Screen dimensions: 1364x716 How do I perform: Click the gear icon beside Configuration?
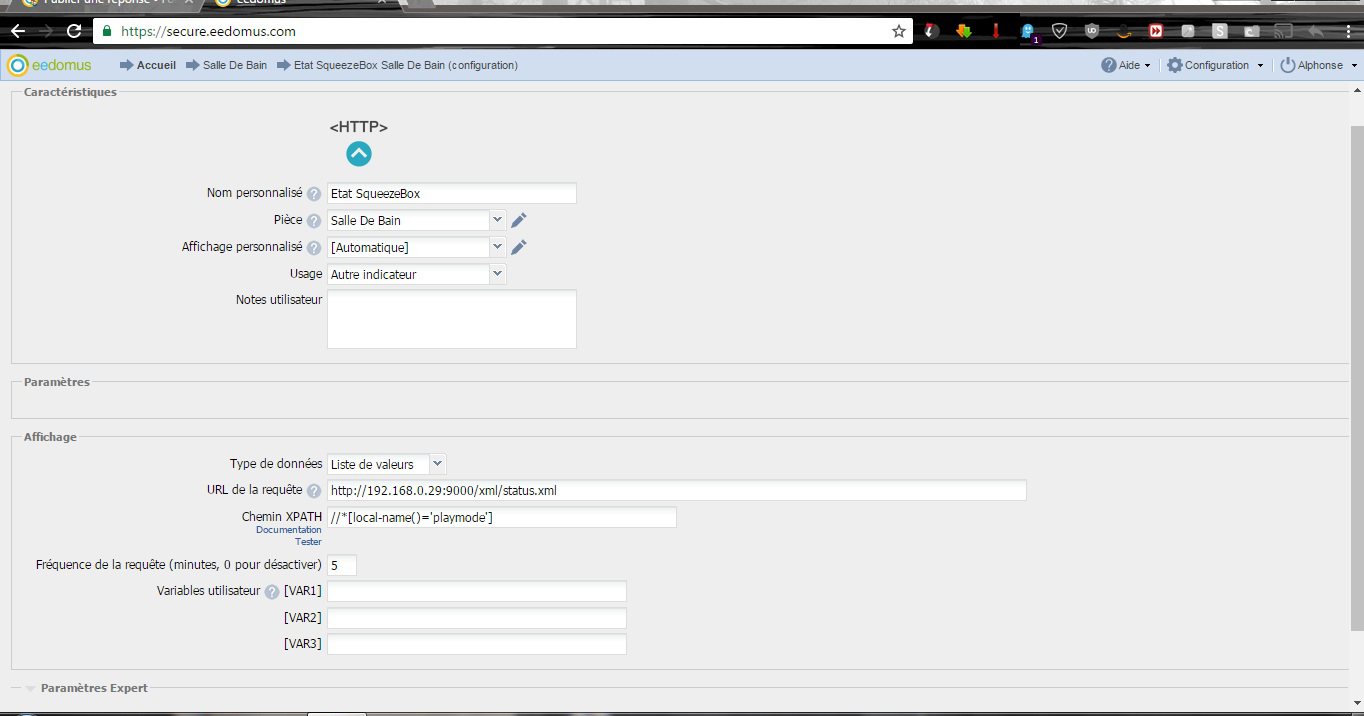tap(1175, 65)
